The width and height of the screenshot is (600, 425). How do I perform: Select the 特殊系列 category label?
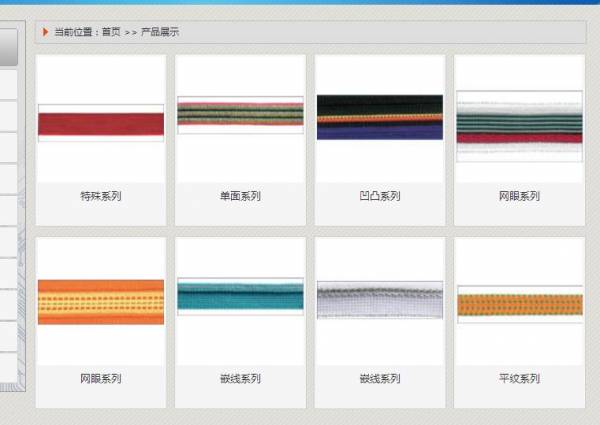tap(100, 196)
